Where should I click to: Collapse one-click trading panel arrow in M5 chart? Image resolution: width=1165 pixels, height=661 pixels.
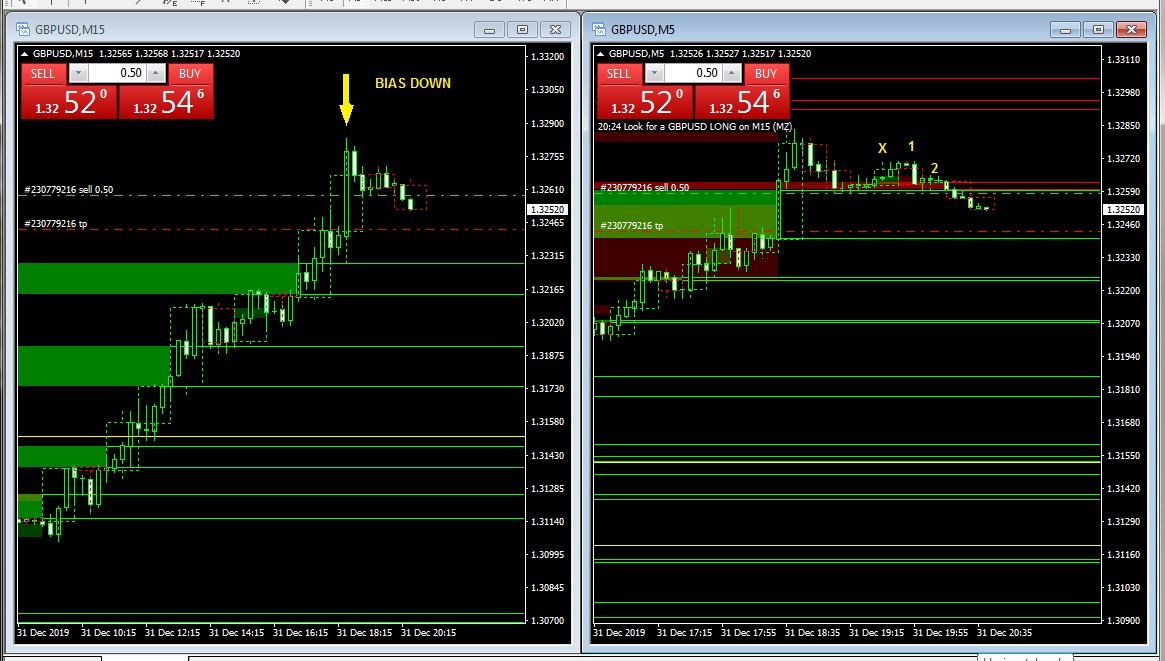click(600, 53)
